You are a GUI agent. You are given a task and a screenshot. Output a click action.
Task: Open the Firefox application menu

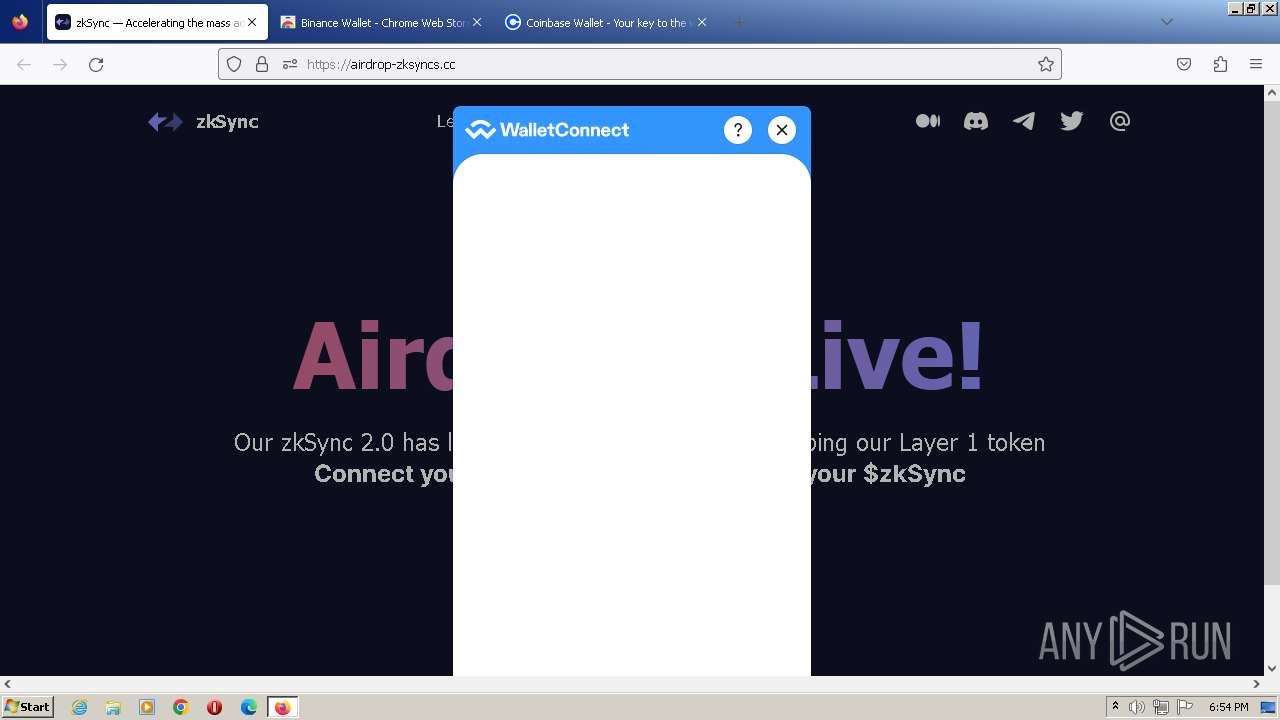tap(1256, 64)
